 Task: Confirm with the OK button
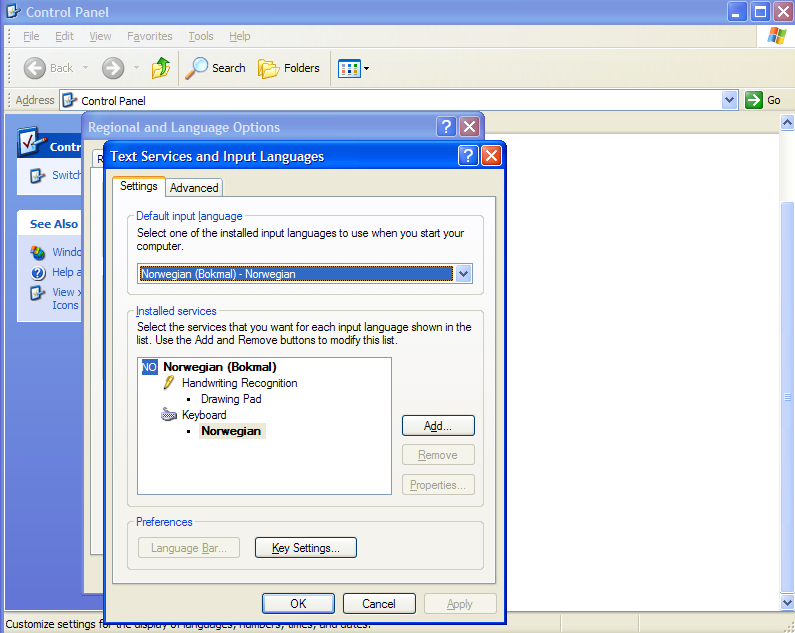[298, 604]
